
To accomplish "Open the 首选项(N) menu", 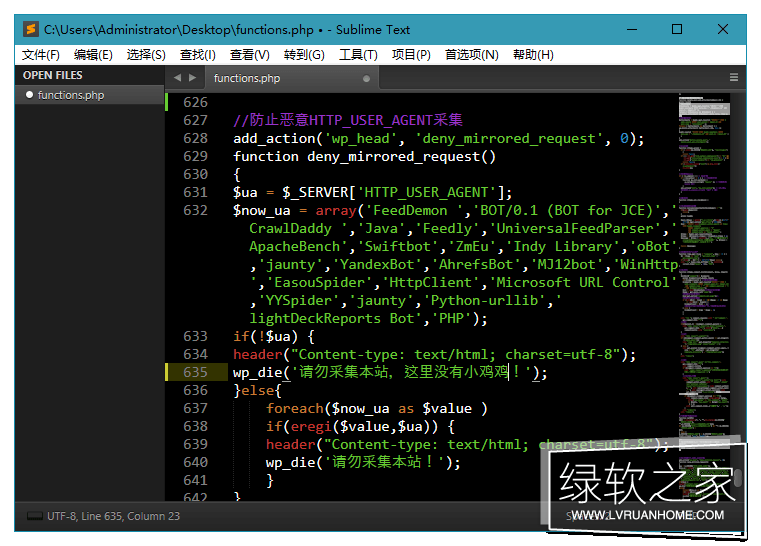I will [x=471, y=54].
